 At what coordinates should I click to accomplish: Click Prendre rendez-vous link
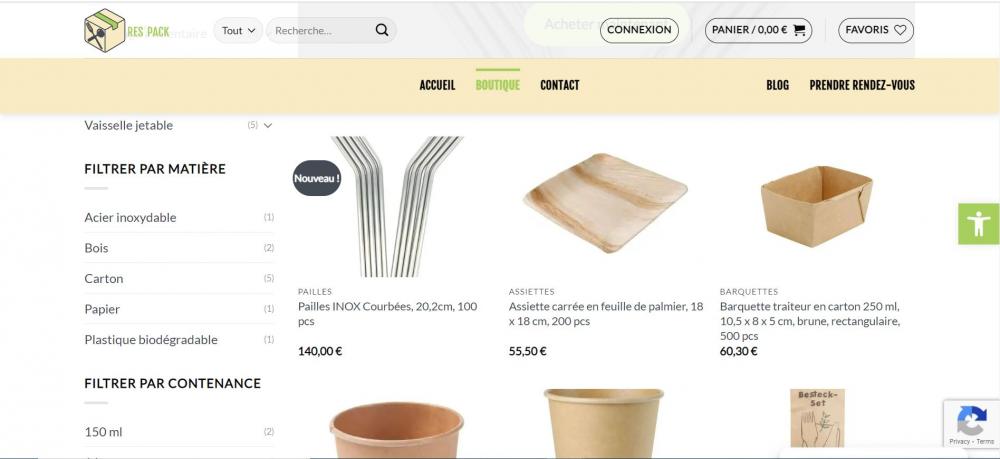tap(862, 85)
